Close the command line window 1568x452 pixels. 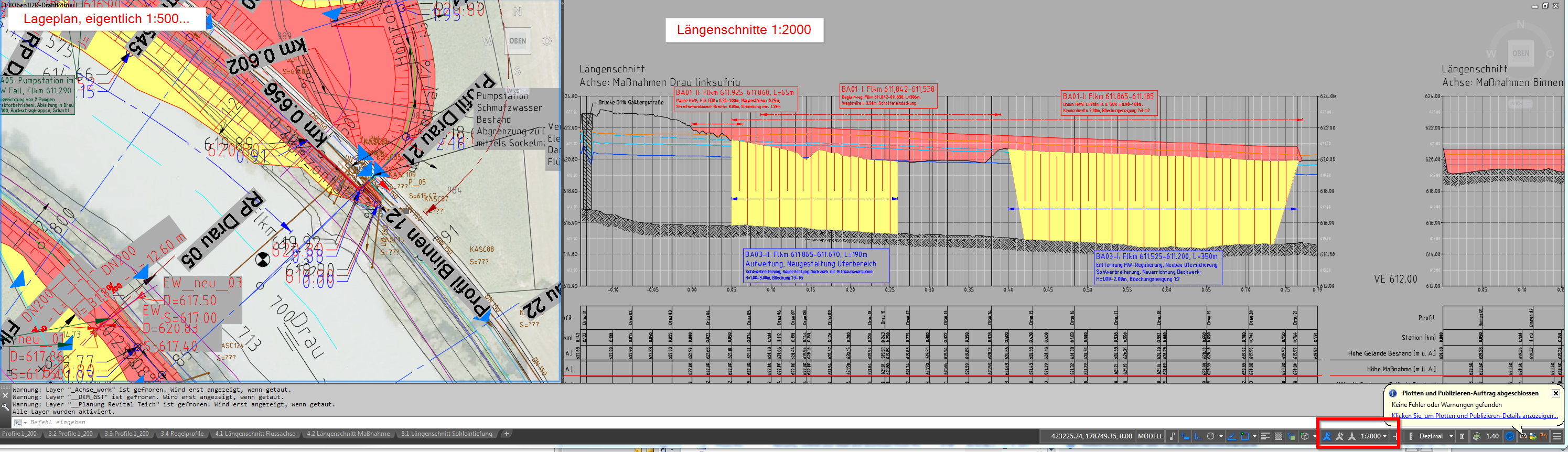pos(5,395)
